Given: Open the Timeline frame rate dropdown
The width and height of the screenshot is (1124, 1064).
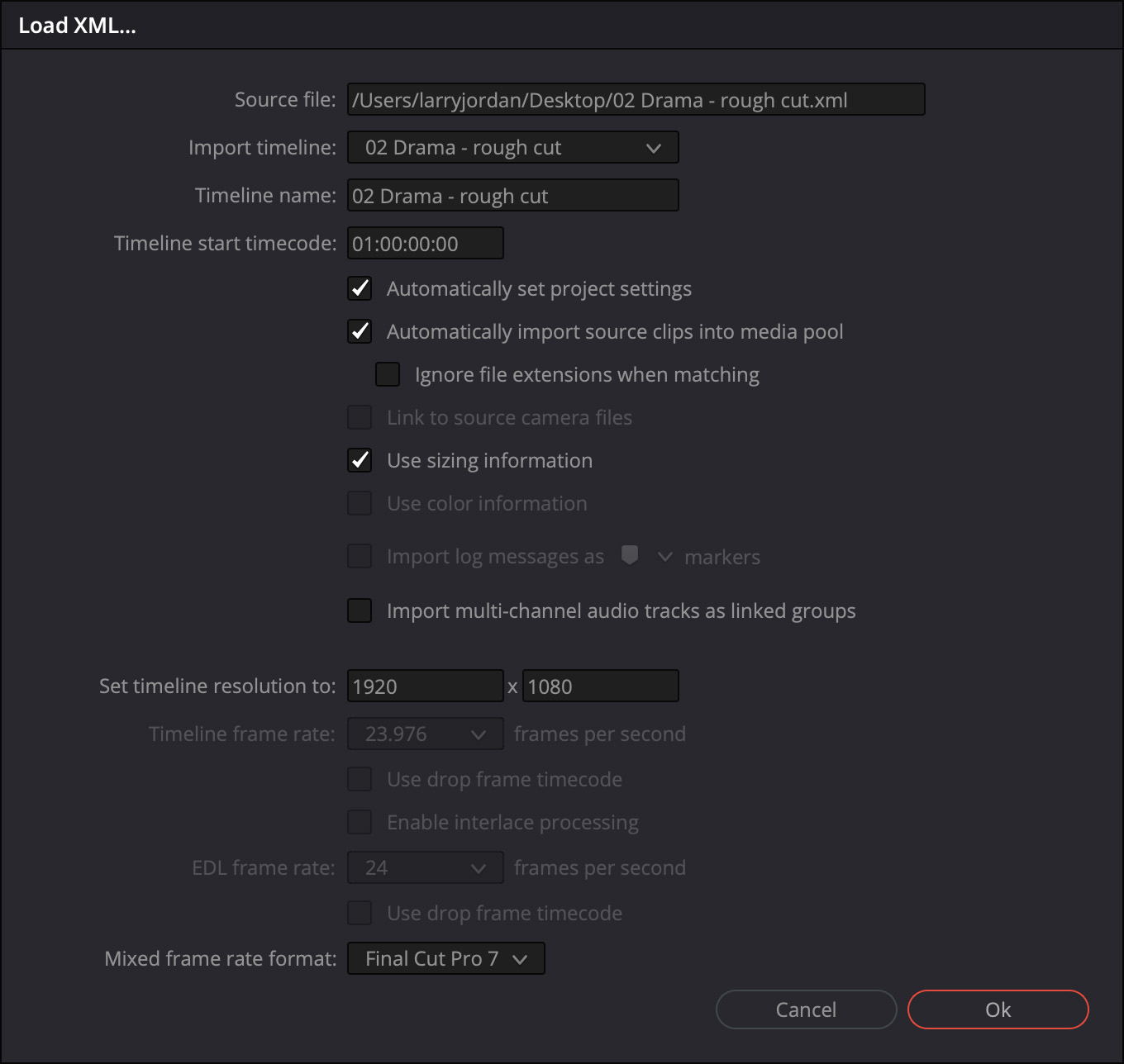Looking at the screenshot, I should [425, 734].
